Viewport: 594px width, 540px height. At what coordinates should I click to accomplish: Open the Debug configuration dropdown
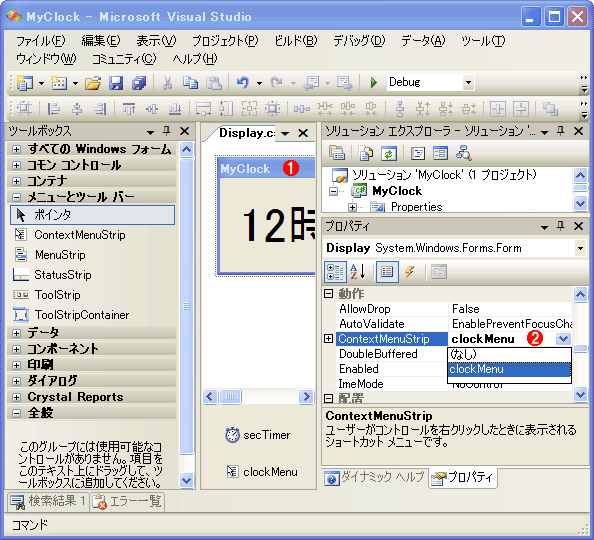[x=469, y=82]
